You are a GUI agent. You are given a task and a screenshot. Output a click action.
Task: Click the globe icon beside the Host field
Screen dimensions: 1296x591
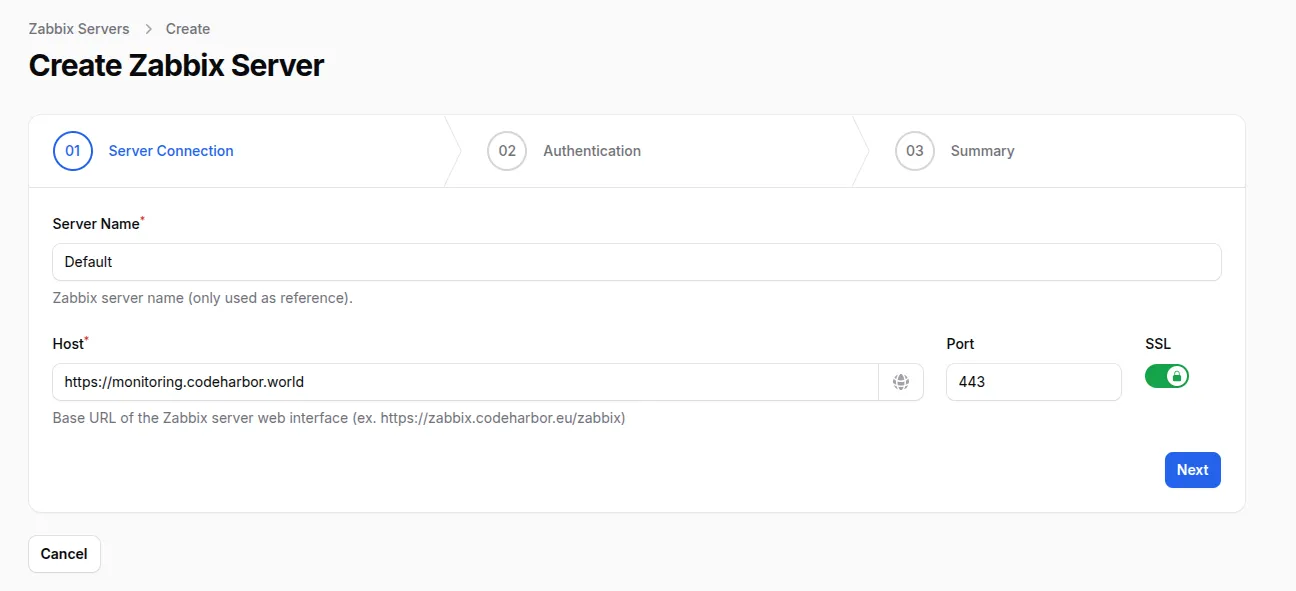click(901, 382)
